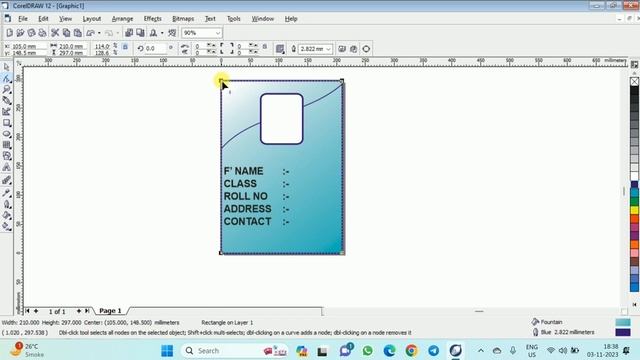Click the New document icon
The height and width of the screenshot is (360, 640).
click(9, 33)
